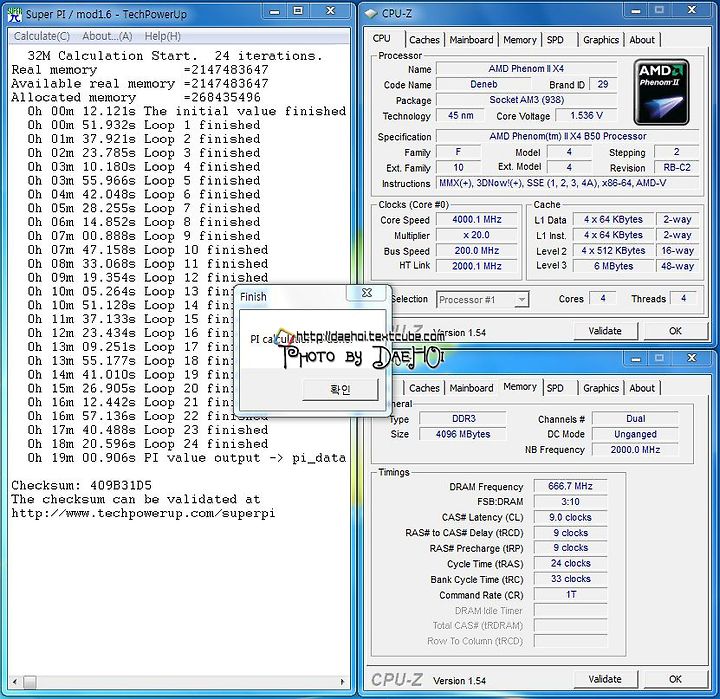720x699 pixels.
Task: Click OK button in lower CPU-Z window
Action: point(675,679)
